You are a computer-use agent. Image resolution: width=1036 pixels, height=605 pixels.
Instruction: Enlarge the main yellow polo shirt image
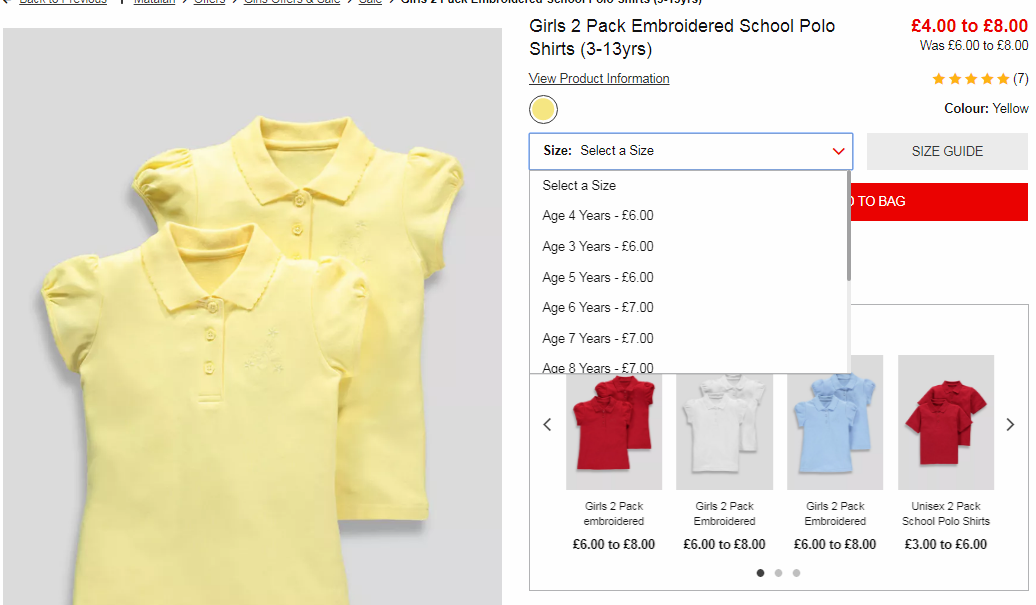point(252,316)
